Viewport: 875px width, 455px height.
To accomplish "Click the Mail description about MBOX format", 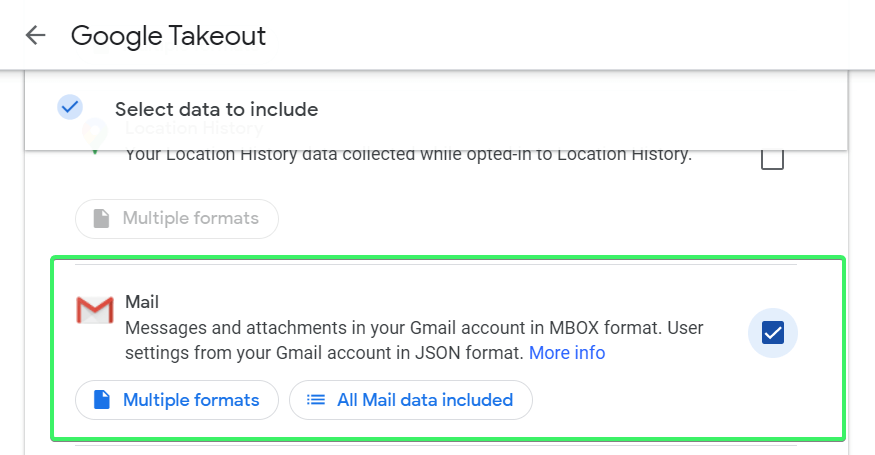I will point(392,327).
